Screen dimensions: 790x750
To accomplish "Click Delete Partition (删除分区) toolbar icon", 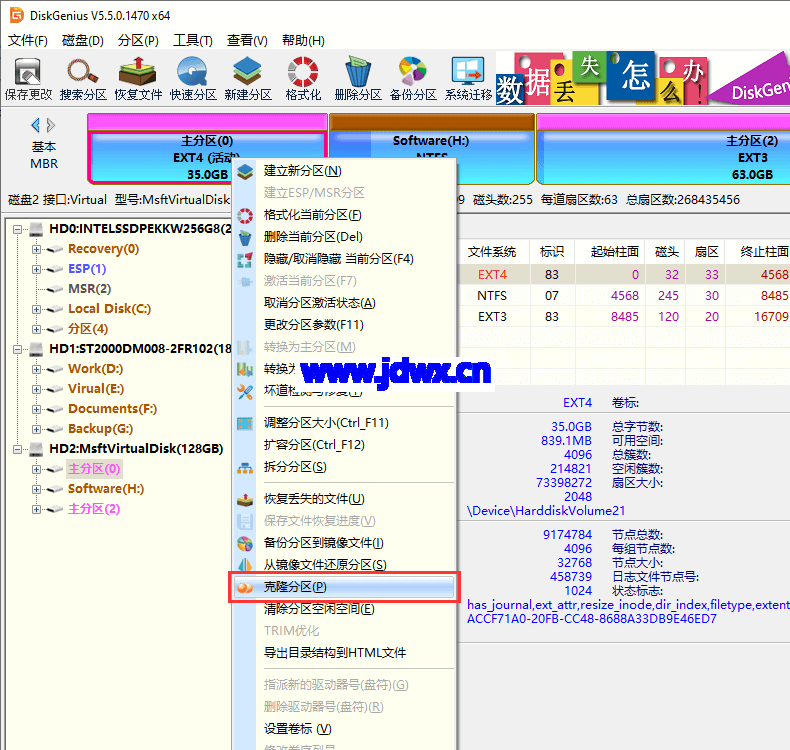I will coord(358,79).
